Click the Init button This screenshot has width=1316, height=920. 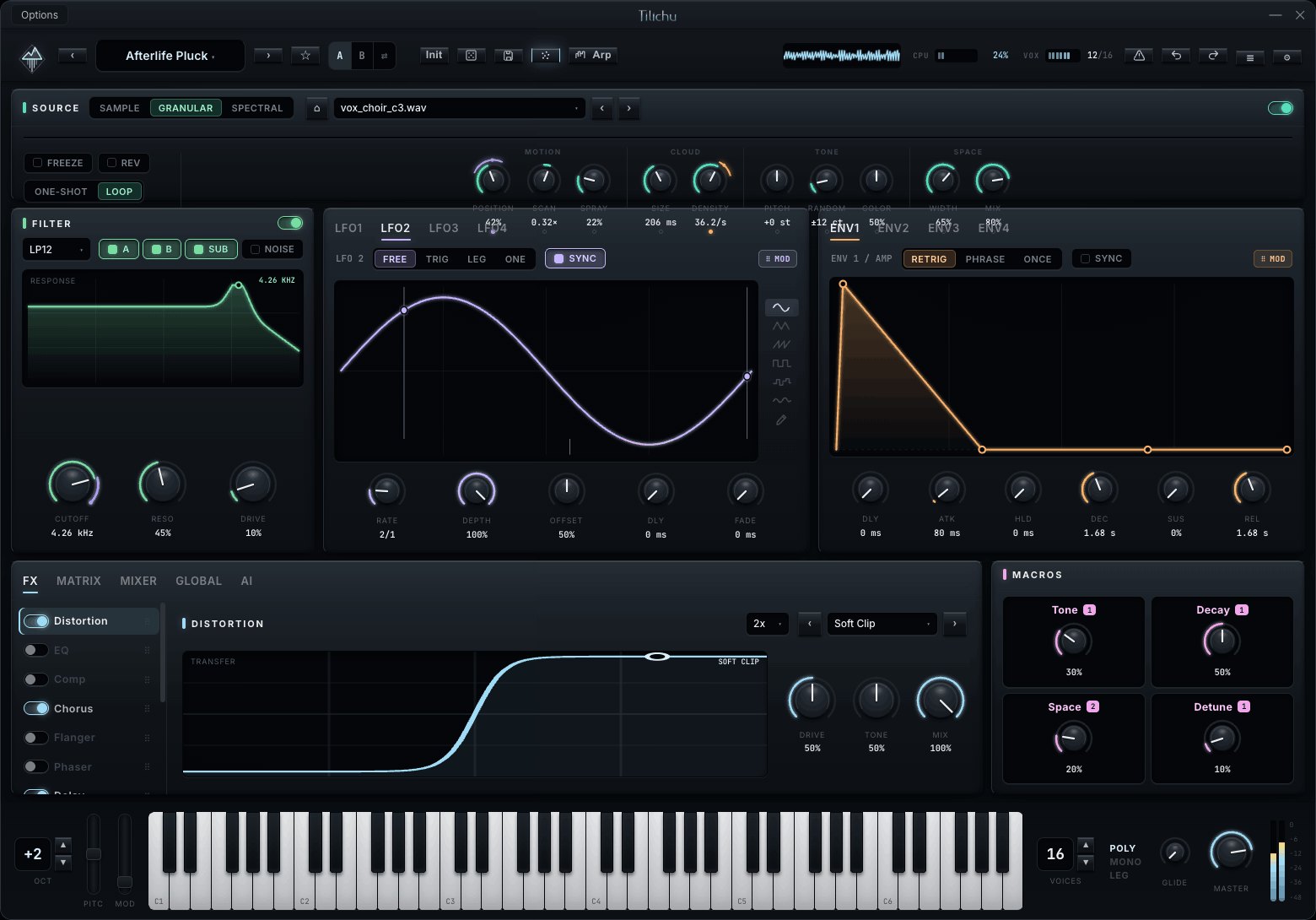tap(434, 55)
